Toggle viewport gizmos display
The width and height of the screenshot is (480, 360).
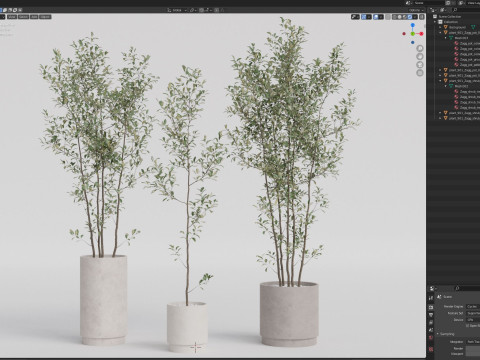364,17
